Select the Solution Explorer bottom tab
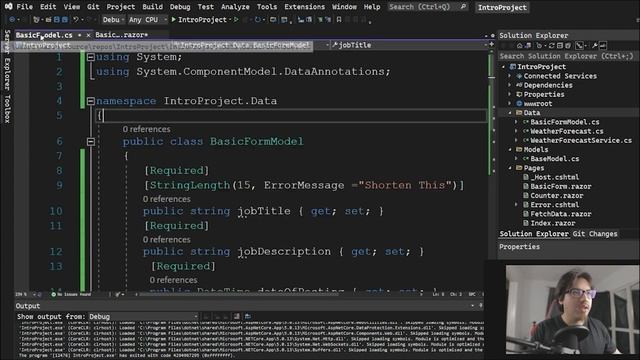Viewport: 640px width, 360px height. pyautogui.click(x=534, y=234)
